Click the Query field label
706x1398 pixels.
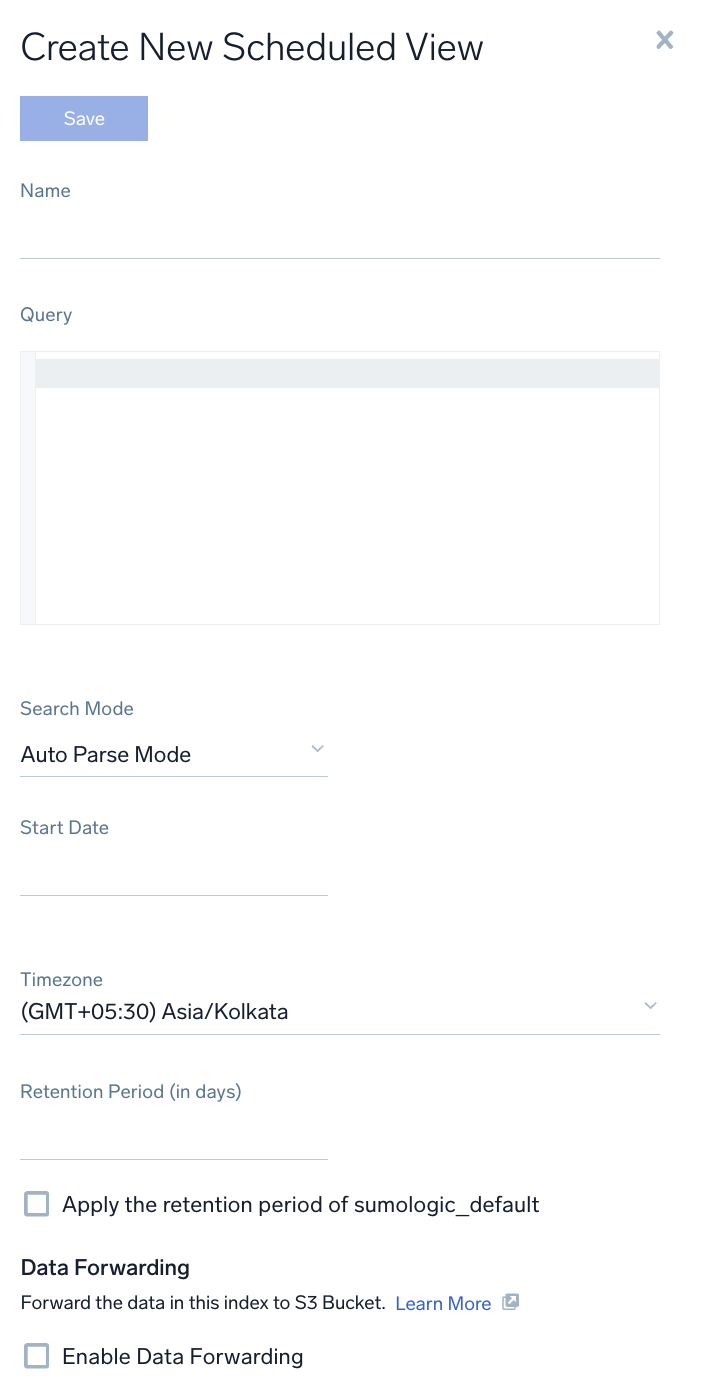tap(45, 314)
